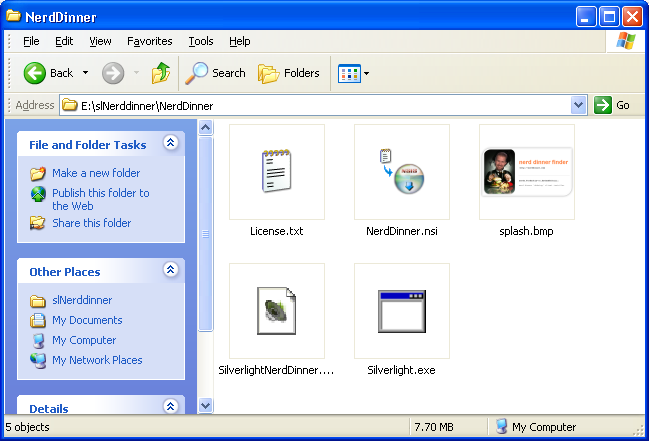The image size is (649, 441).
Task: Click the My Documents icon
Action: pyautogui.click(x=38, y=321)
